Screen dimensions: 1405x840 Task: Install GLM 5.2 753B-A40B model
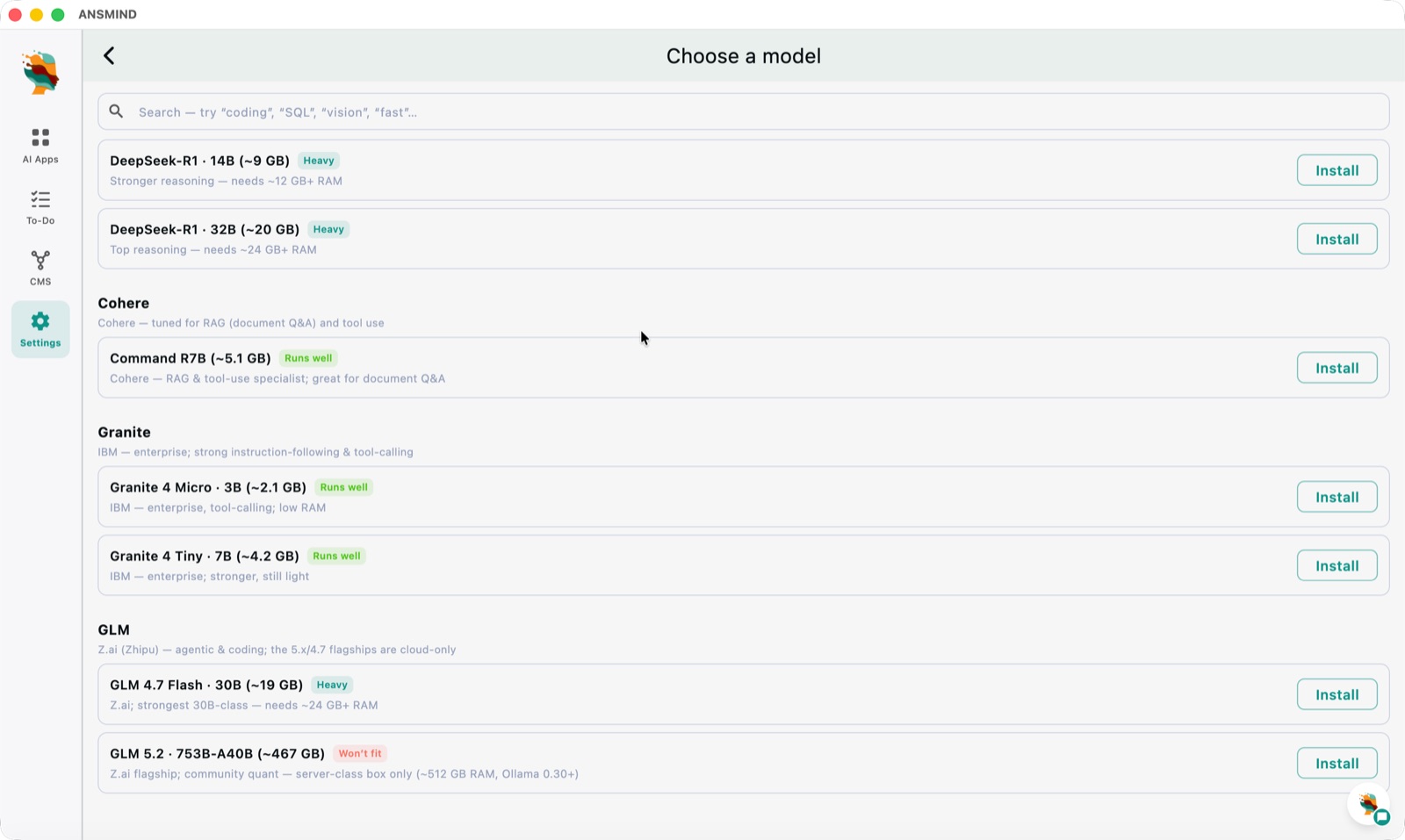[x=1337, y=763]
